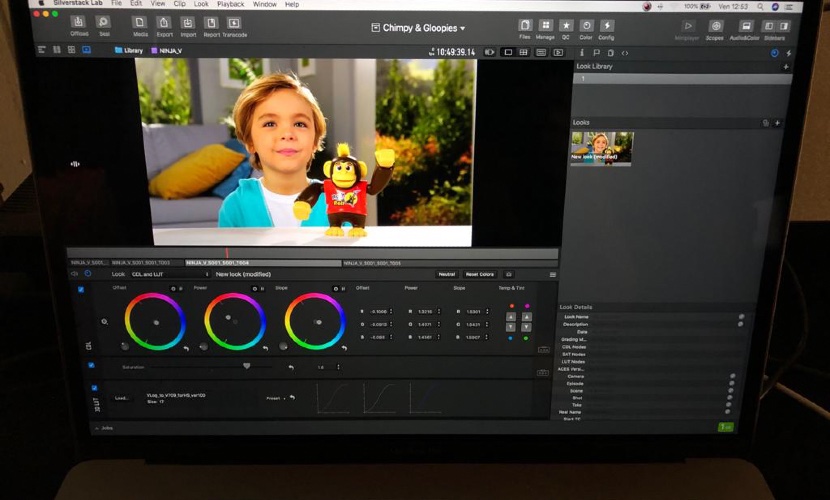The image size is (830, 500).
Task: Switch to the QC view
Action: pyautogui.click(x=566, y=27)
